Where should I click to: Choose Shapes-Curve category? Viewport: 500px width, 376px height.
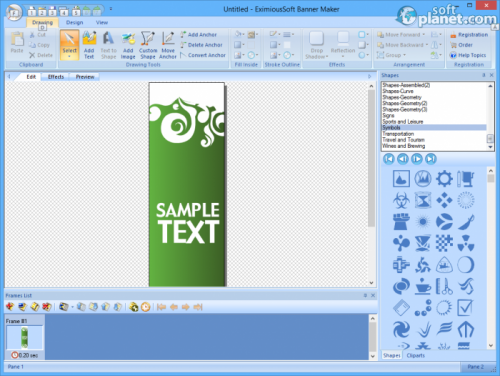tap(434, 91)
